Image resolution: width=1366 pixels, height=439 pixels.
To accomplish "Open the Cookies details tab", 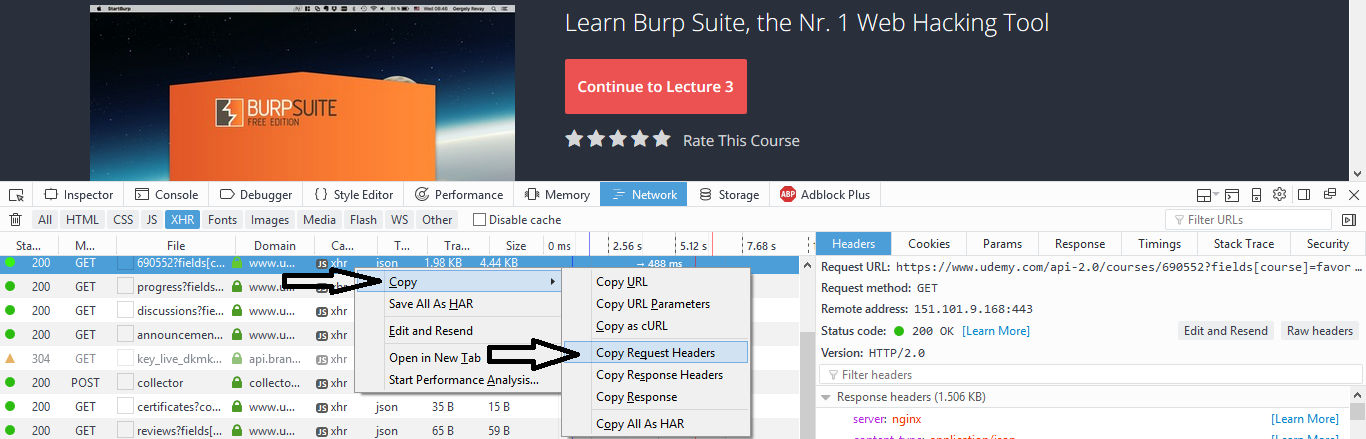I will click(929, 244).
